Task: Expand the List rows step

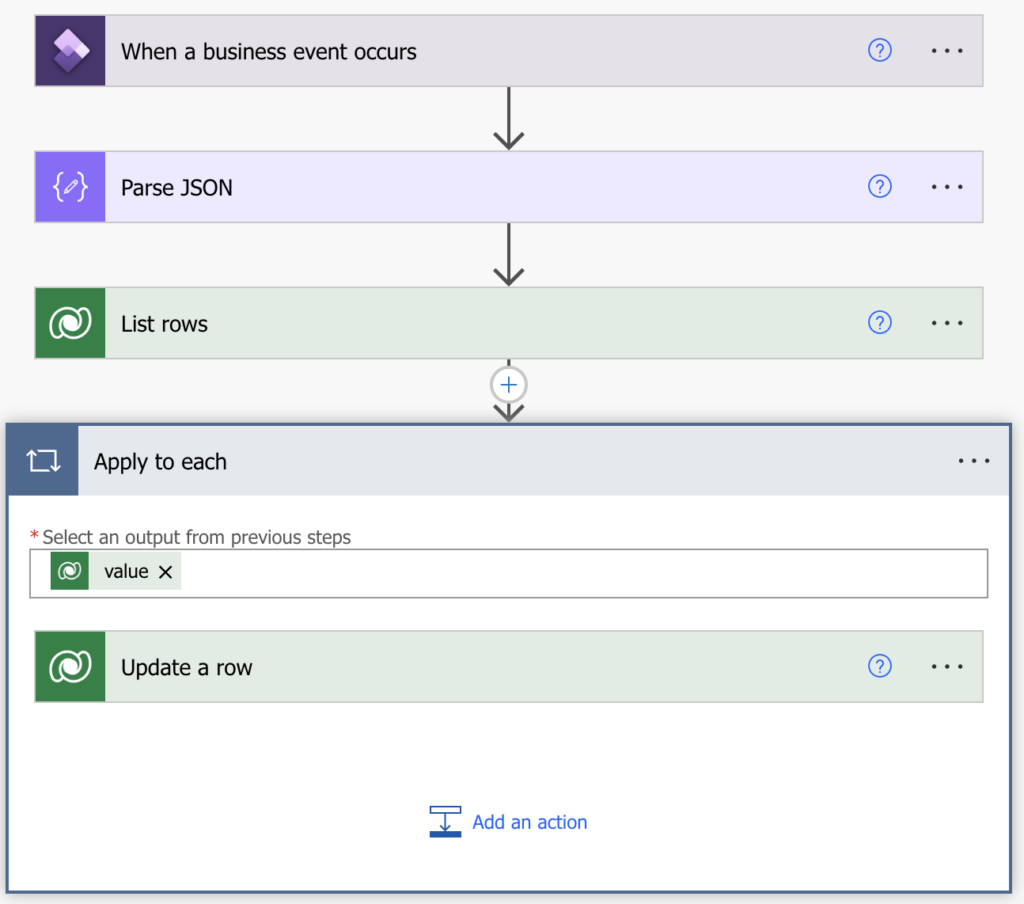Action: pyautogui.click(x=509, y=323)
